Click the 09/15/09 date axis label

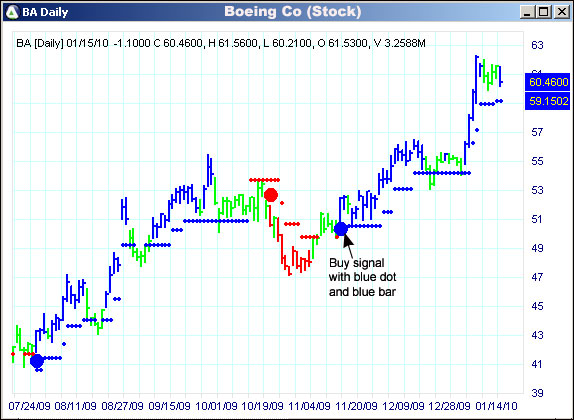click(x=169, y=406)
